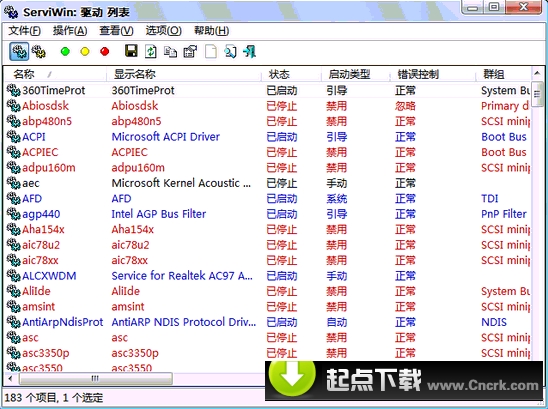This screenshot has width=548, height=409.
Task: Copy selected items with the copy icon
Action: coord(171,52)
